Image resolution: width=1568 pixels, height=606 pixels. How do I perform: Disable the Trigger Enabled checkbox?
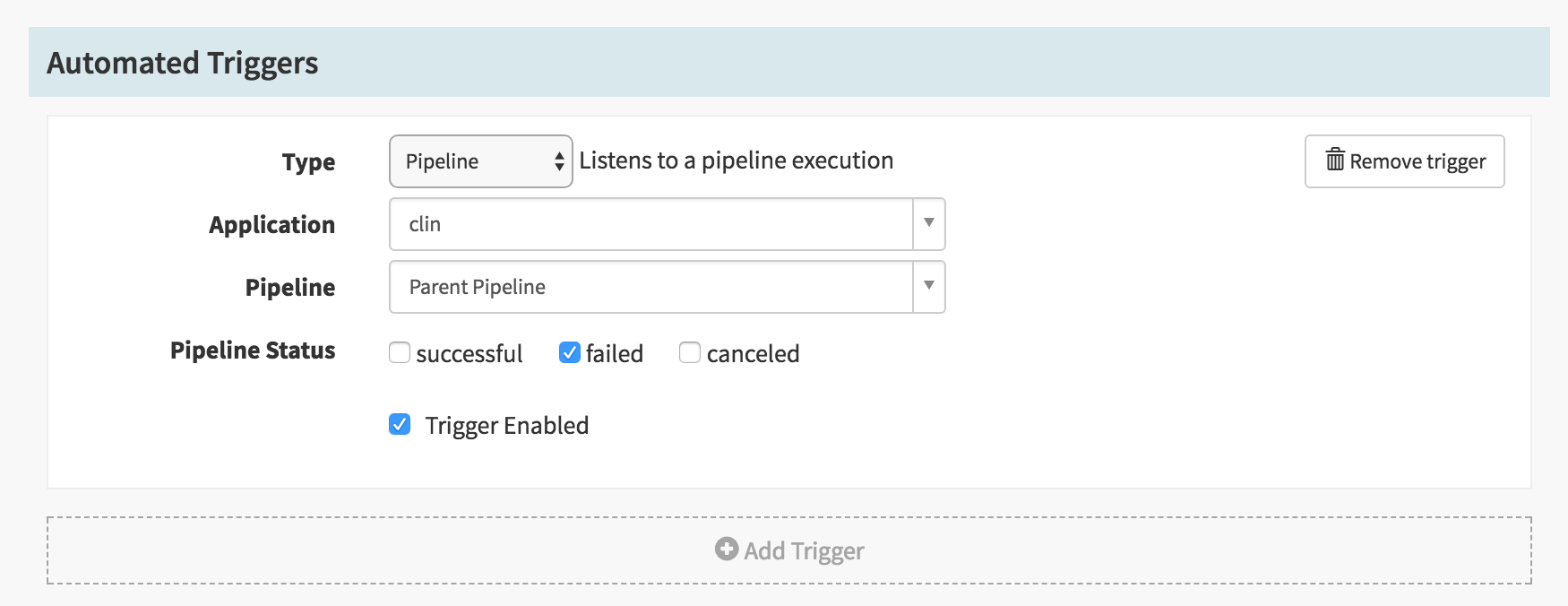(x=400, y=424)
